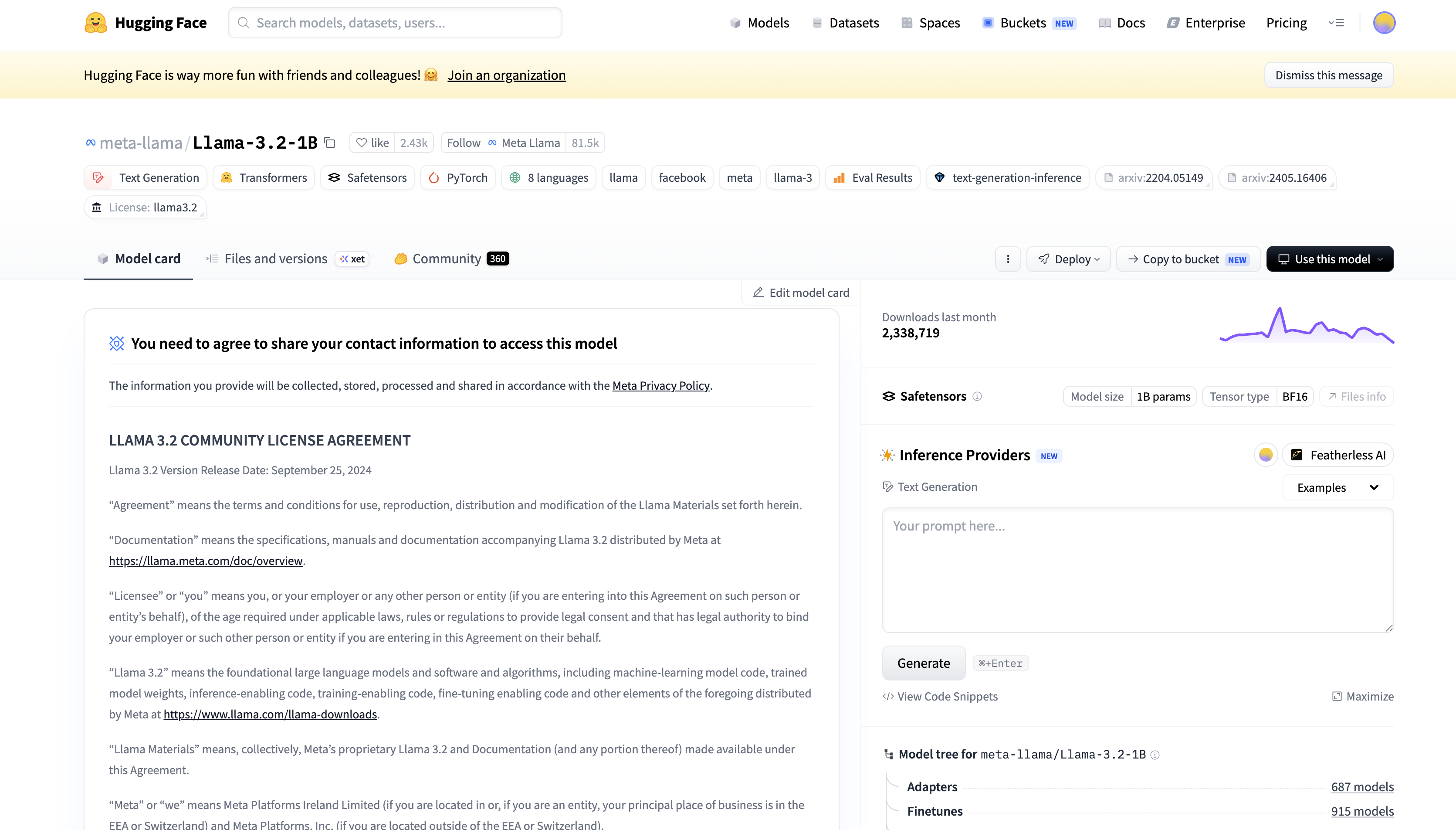The image size is (1456, 830).
Task: Focus the search models input field
Action: click(x=395, y=23)
